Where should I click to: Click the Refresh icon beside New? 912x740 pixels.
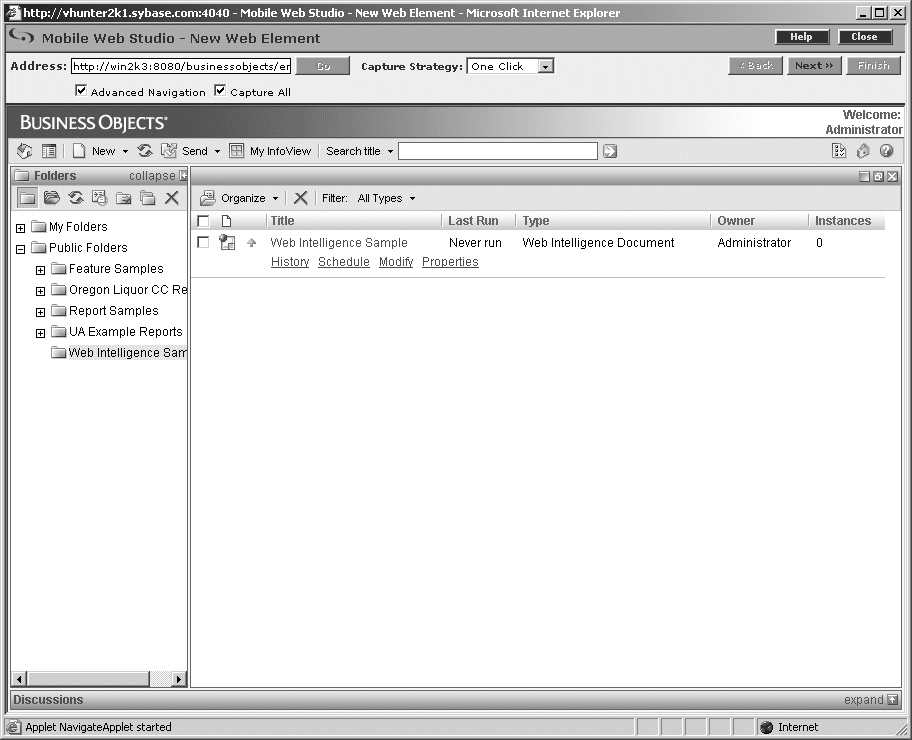(x=145, y=151)
